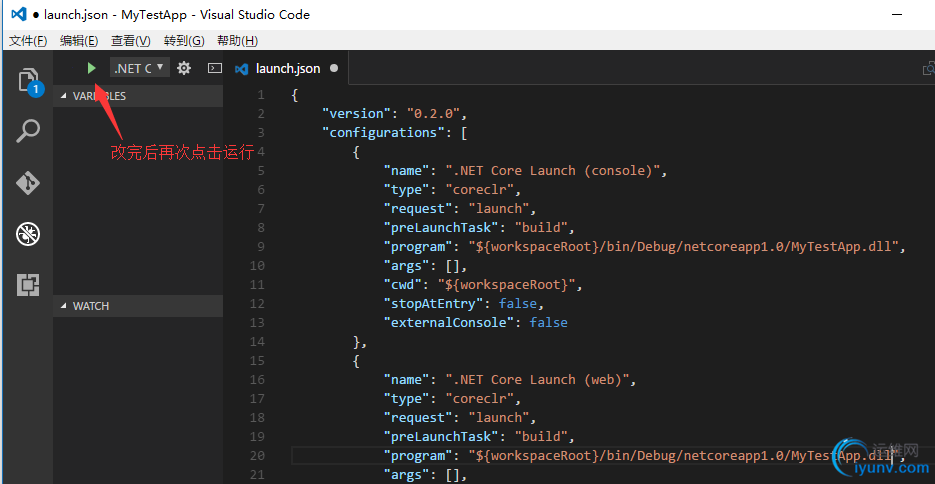The width and height of the screenshot is (935, 484).
Task: Click the false value after "externalConsole"
Action: tap(549, 323)
